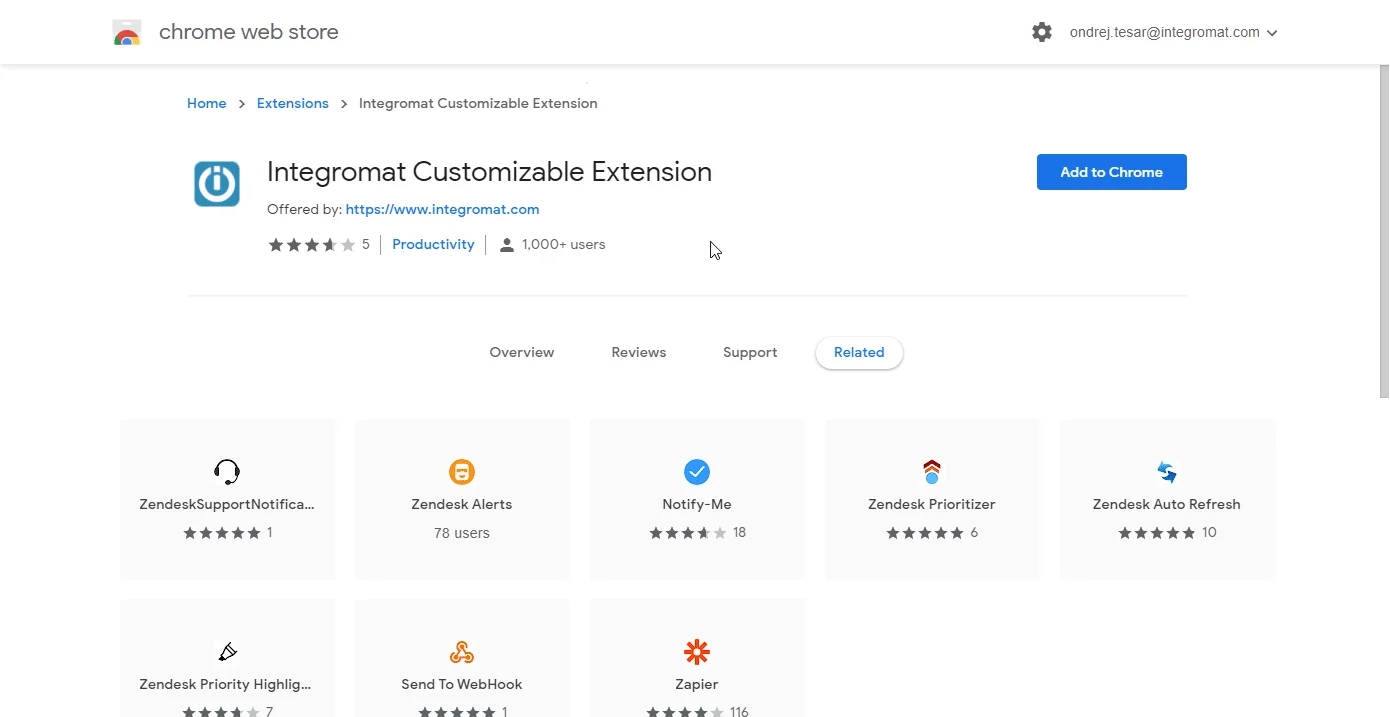Click the Send To WebHook orange icon
Screen dimensions: 1390x717
tap(462, 652)
